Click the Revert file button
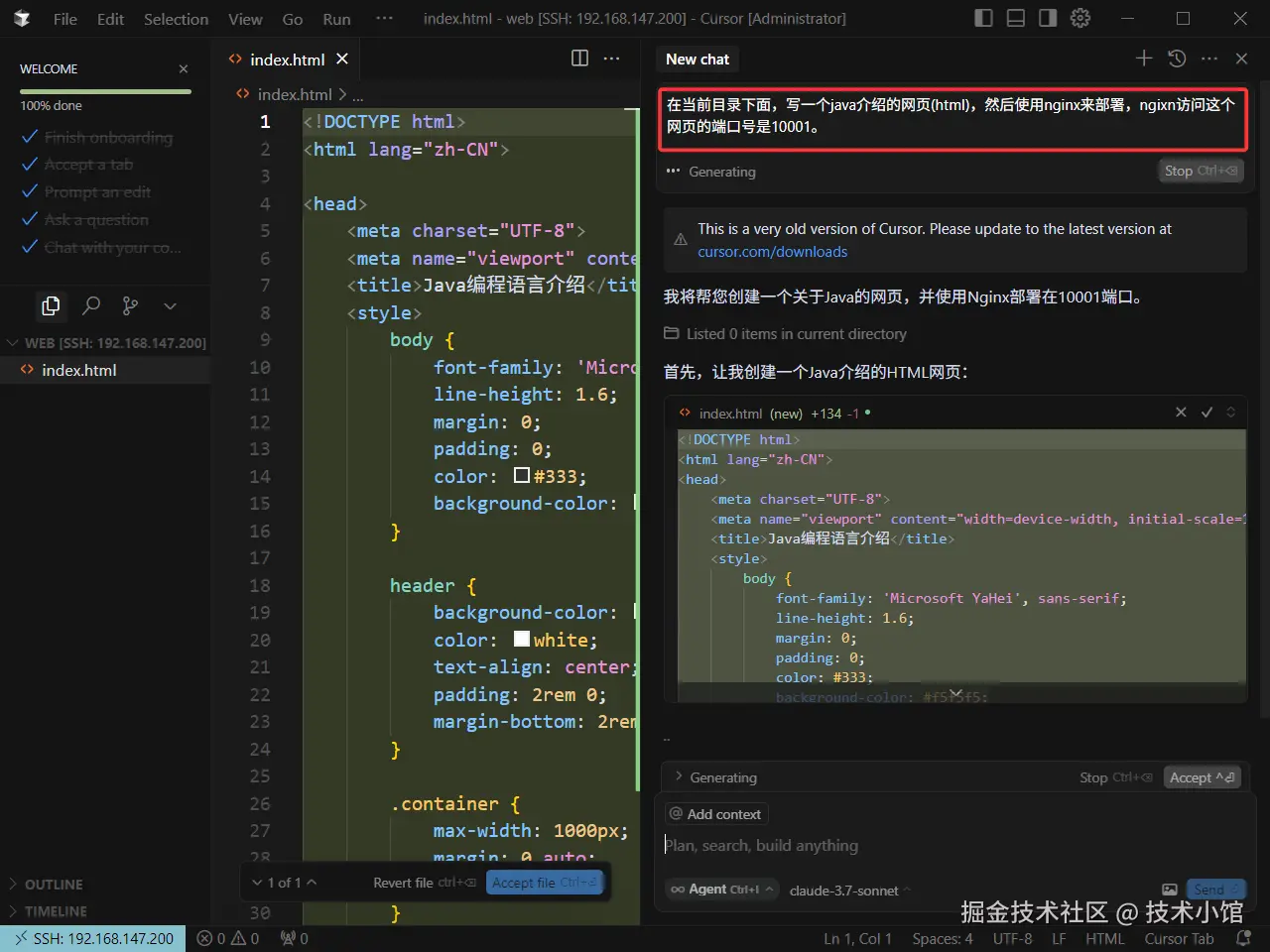The width and height of the screenshot is (1270, 952). 424,883
